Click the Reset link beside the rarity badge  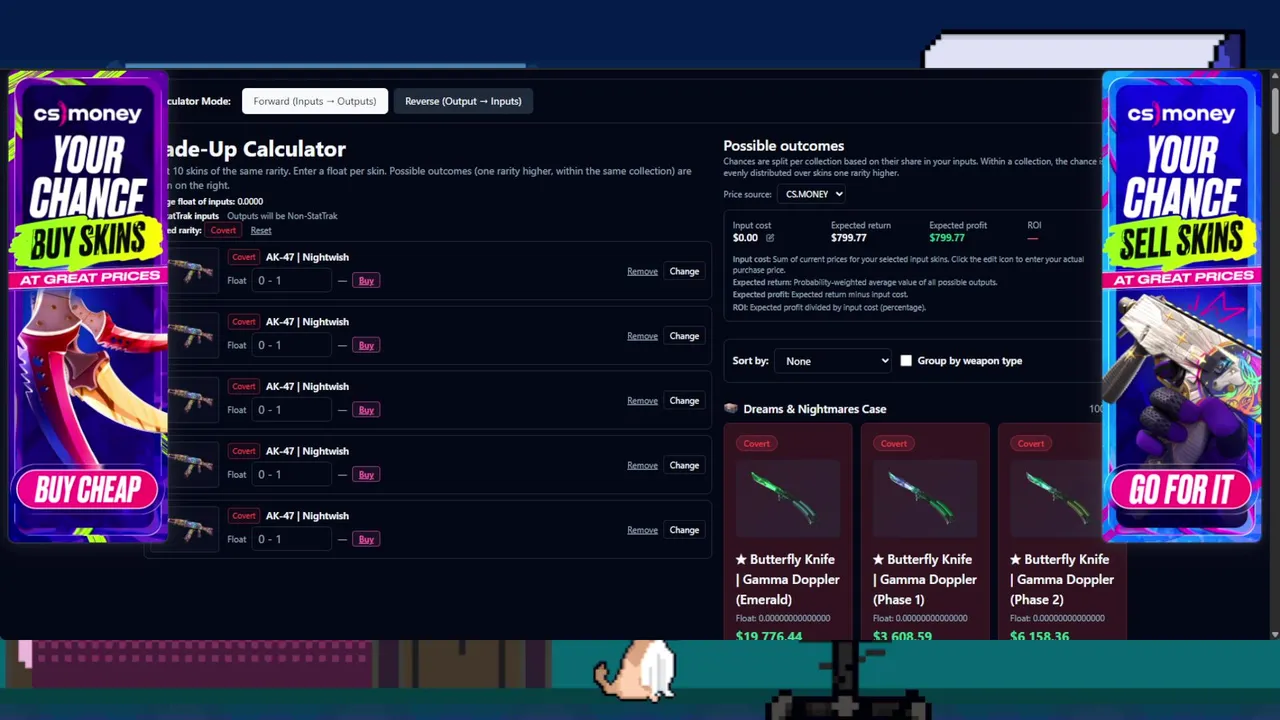261,231
